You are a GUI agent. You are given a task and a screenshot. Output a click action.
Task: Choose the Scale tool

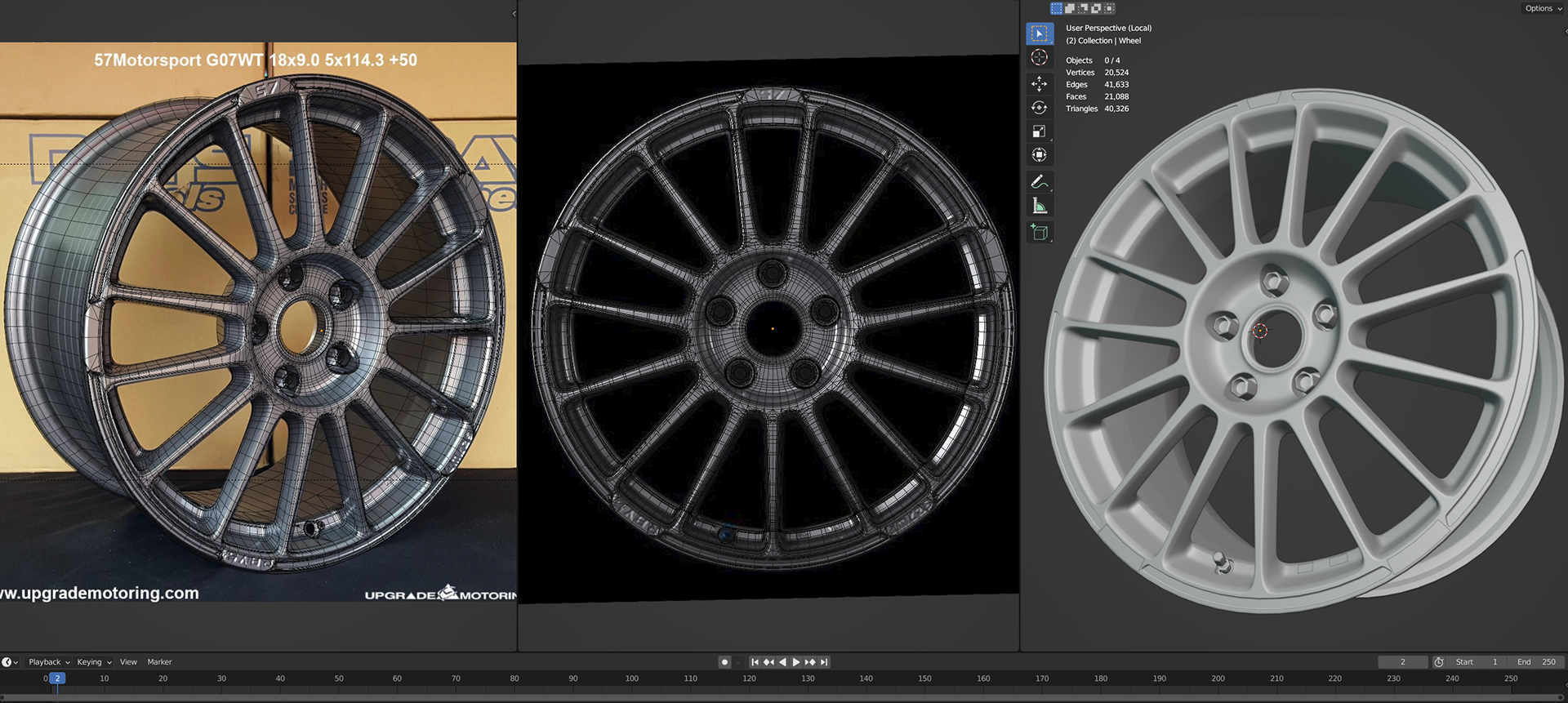click(x=1039, y=131)
